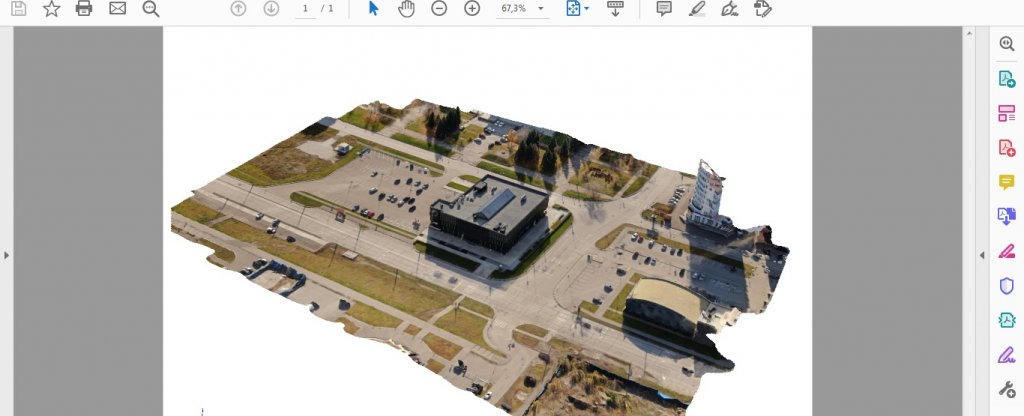Open the Sign document pen tool
Screen dimensions: 1024x416
(729, 8)
